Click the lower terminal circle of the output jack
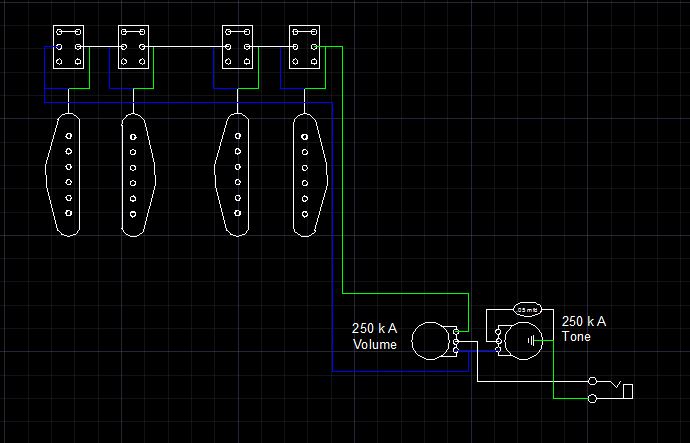Screen dimensions: 690x443 tap(593, 399)
